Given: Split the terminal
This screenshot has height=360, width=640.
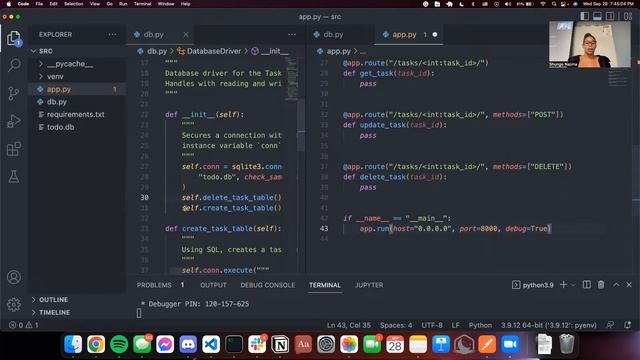Looking at the screenshot, I should click(x=587, y=285).
